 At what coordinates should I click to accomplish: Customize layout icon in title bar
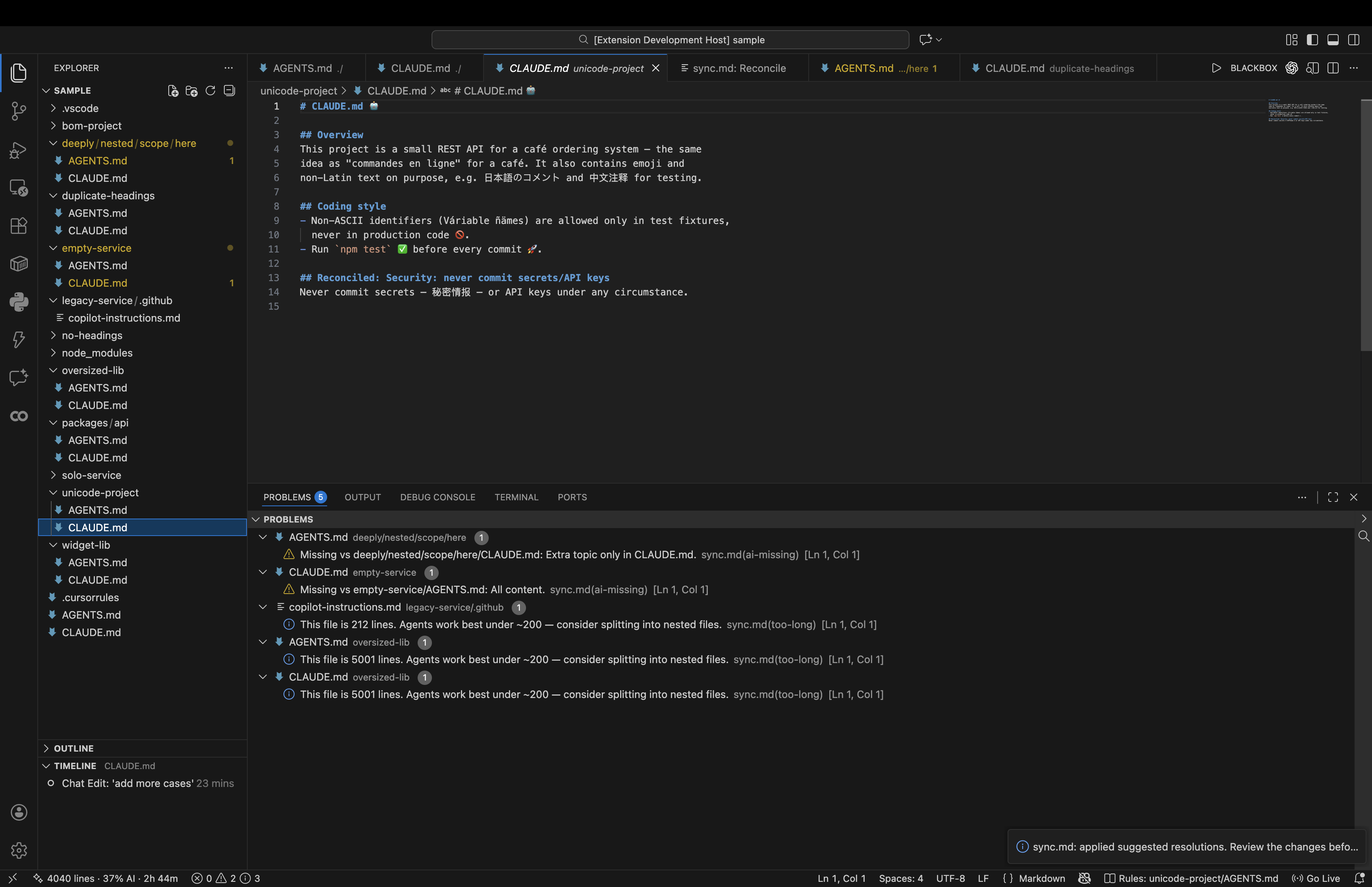pyautogui.click(x=1291, y=40)
